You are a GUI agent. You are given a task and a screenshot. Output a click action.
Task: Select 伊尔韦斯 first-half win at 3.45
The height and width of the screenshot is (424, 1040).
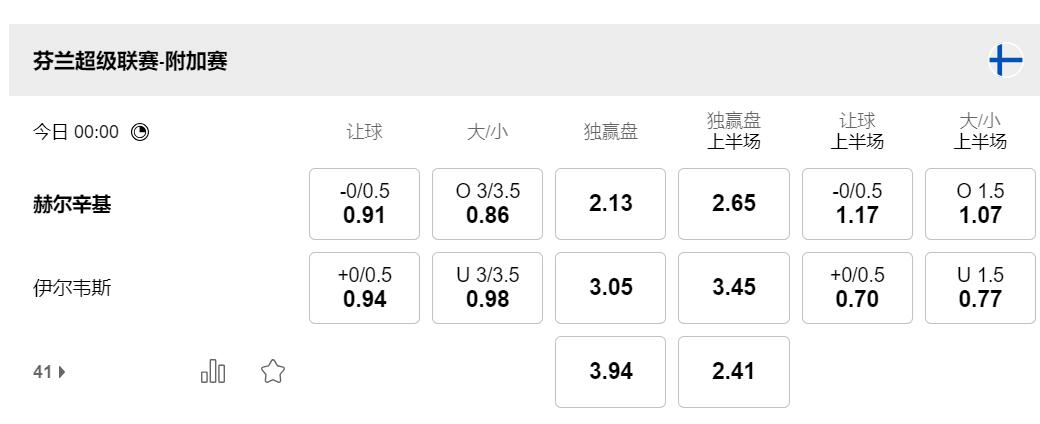(733, 288)
